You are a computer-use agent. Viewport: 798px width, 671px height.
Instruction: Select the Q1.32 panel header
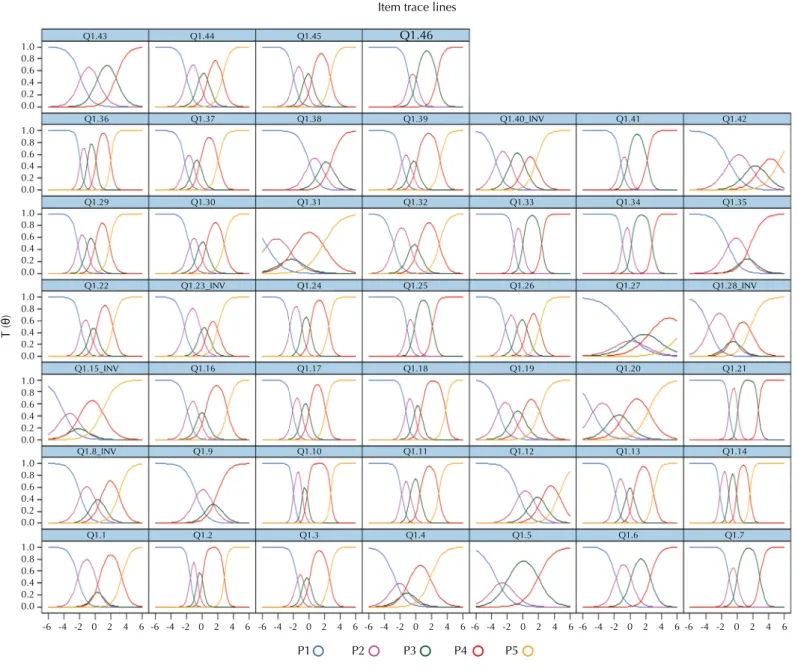[416, 202]
